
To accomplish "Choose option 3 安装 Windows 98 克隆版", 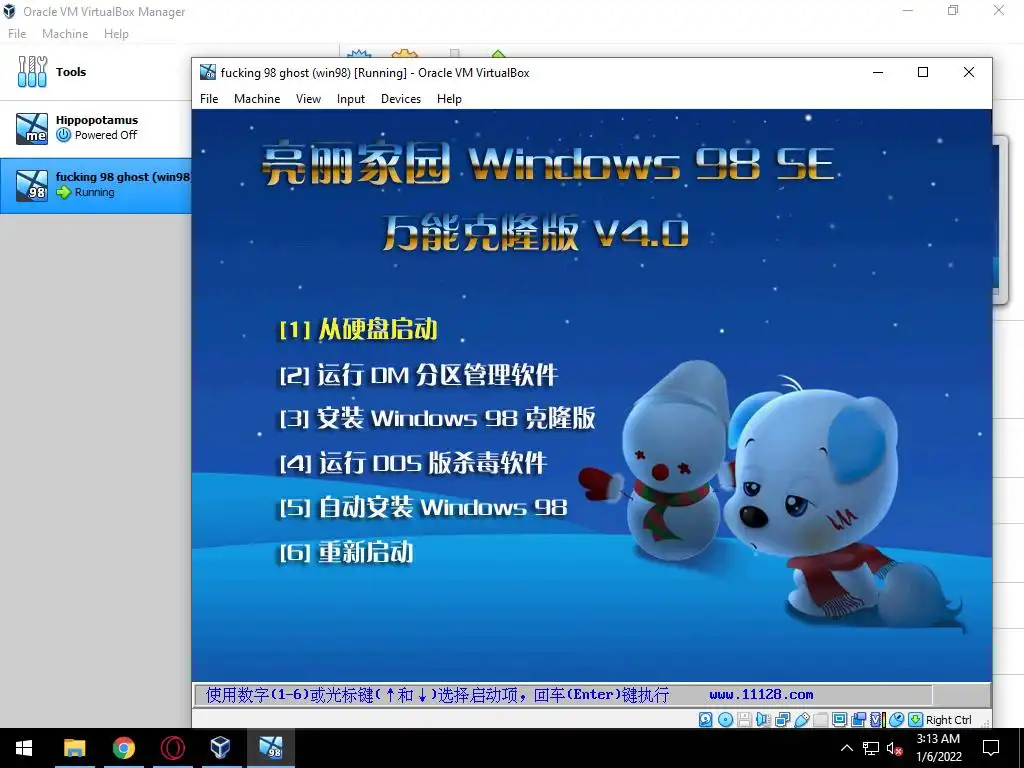I will 437,418.
